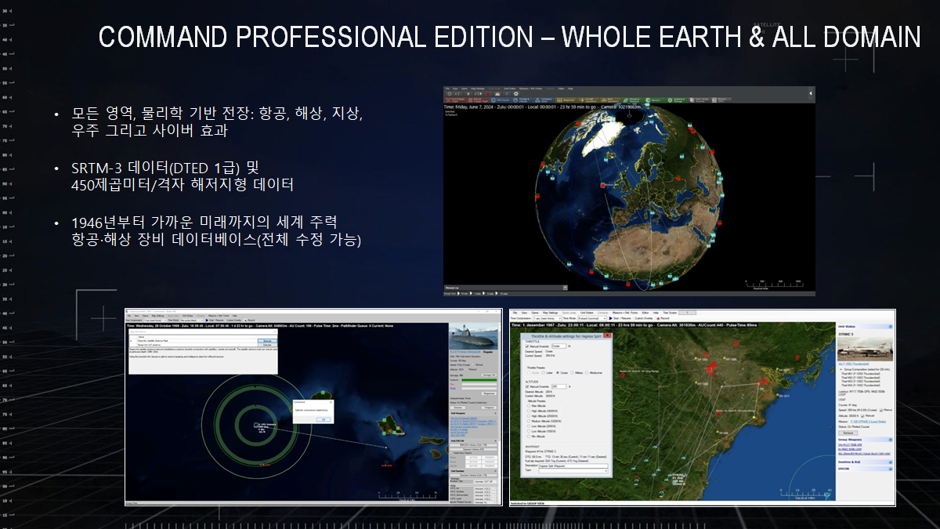Click the Flood status bar, Hawaii window
Screen dimensions: 940x529
(479, 388)
